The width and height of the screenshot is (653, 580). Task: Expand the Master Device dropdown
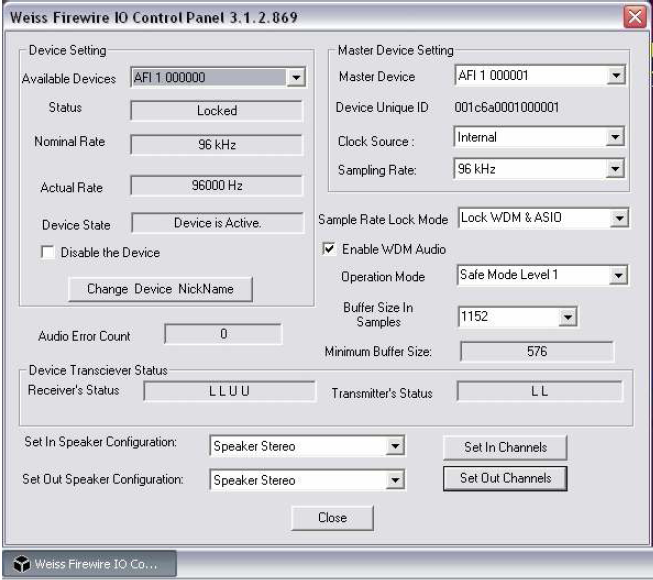(616, 77)
